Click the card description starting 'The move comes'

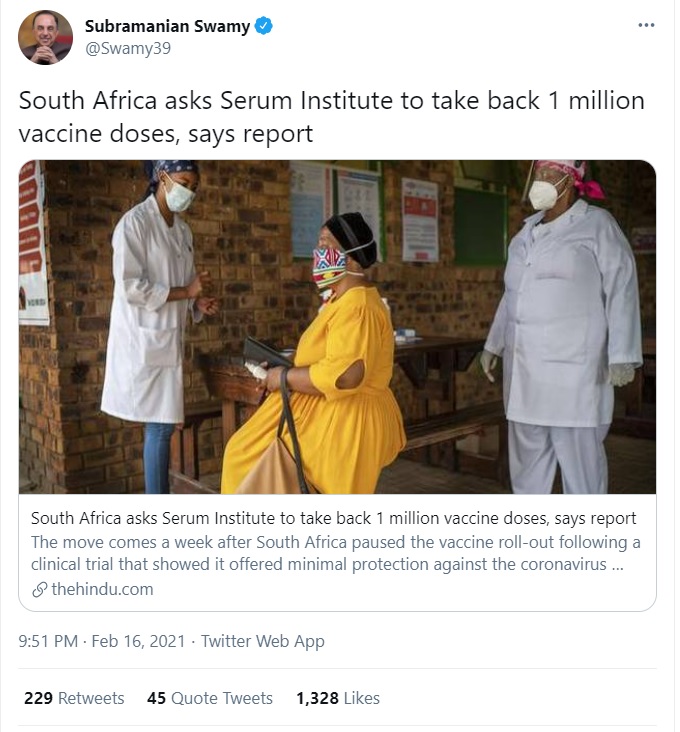[x=335, y=553]
